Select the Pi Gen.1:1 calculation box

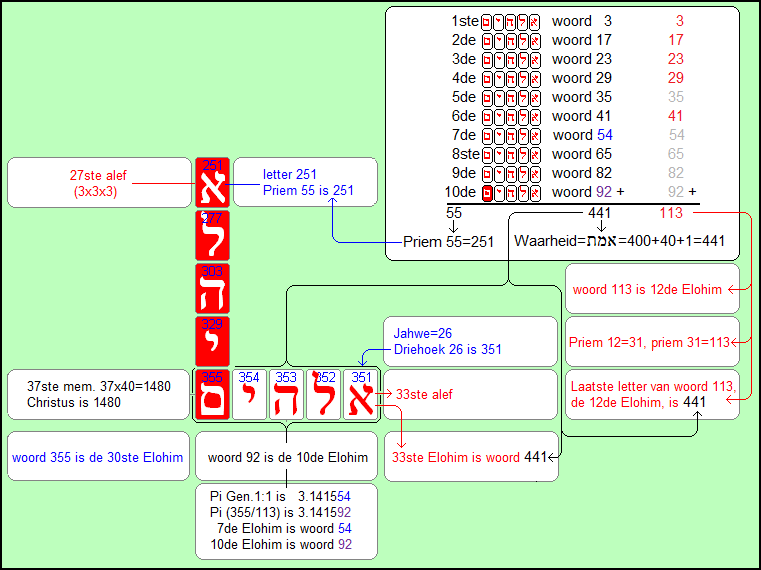click(x=287, y=522)
